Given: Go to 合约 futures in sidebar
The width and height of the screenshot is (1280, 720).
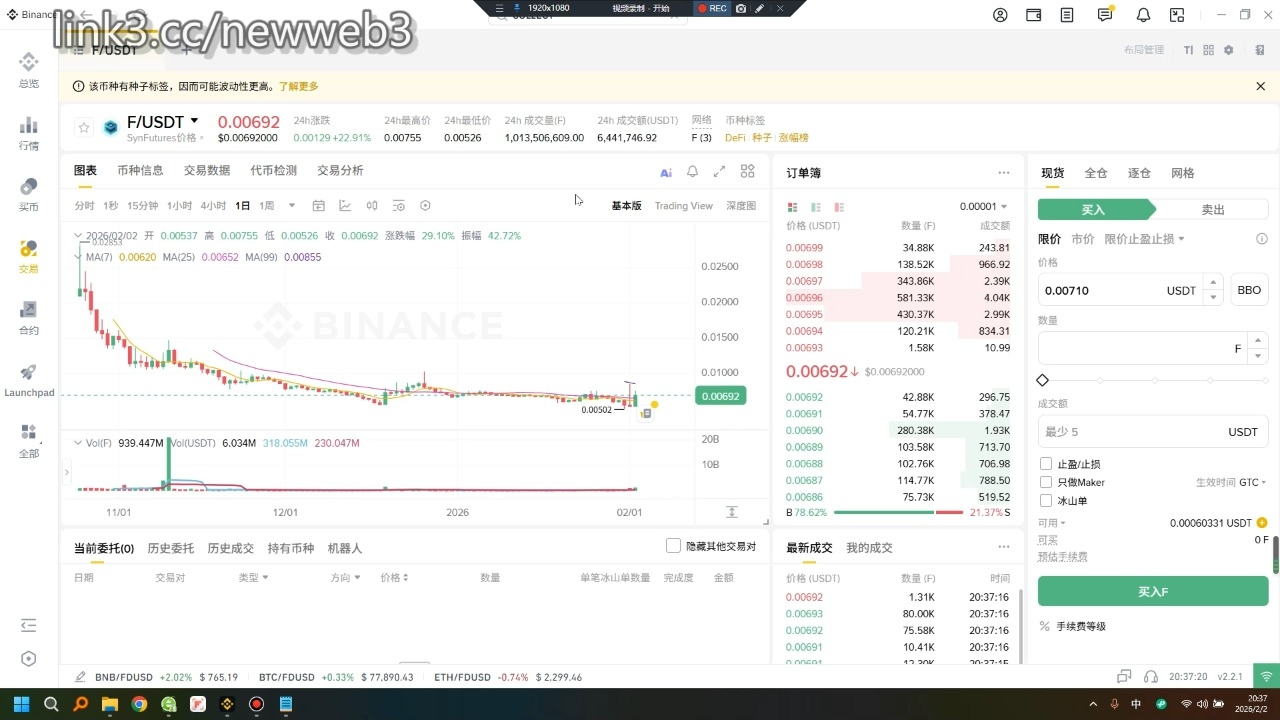Looking at the screenshot, I should pos(29,317).
